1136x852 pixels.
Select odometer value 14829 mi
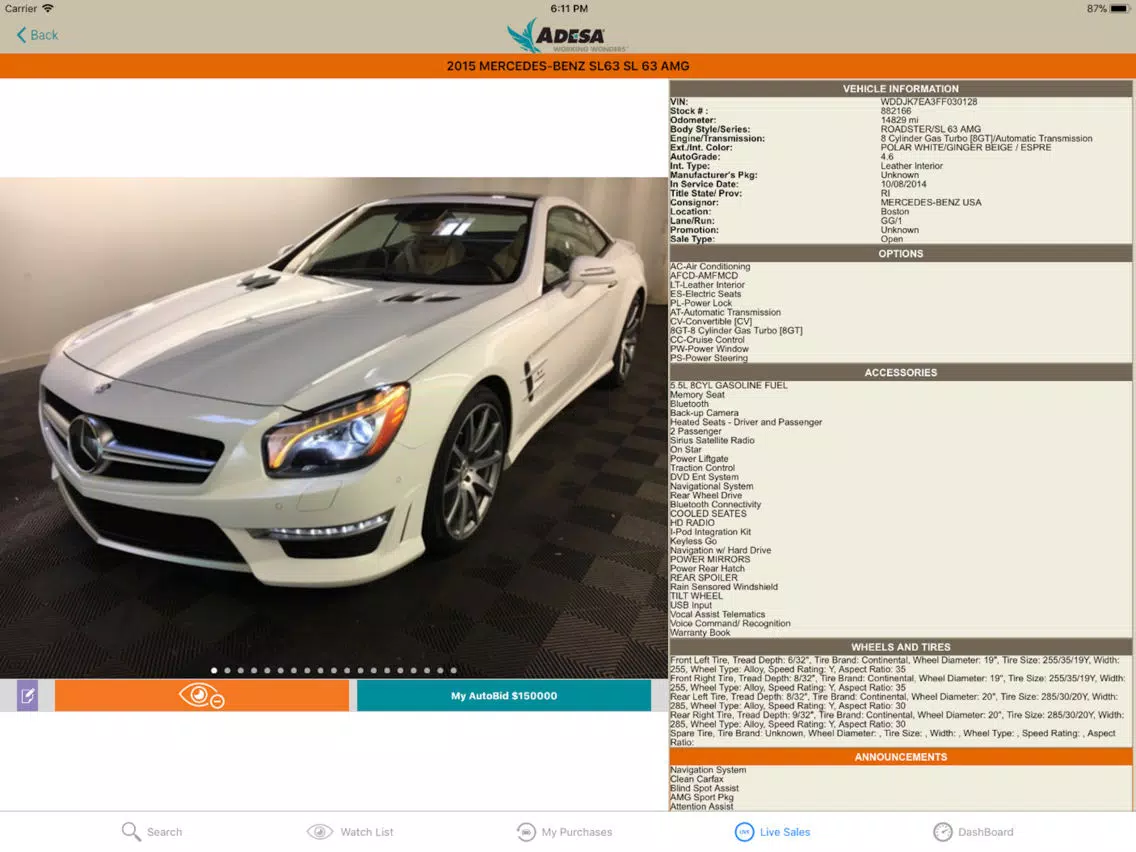[x=899, y=120]
